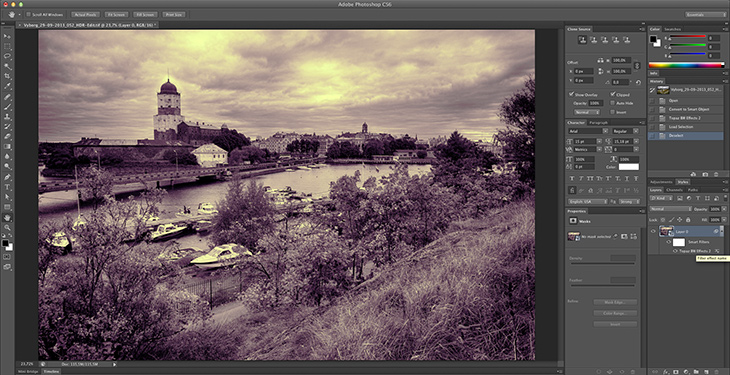Screen dimensions: 730x375
Task: Choose the Clone Stamp tool
Action: tap(7, 117)
